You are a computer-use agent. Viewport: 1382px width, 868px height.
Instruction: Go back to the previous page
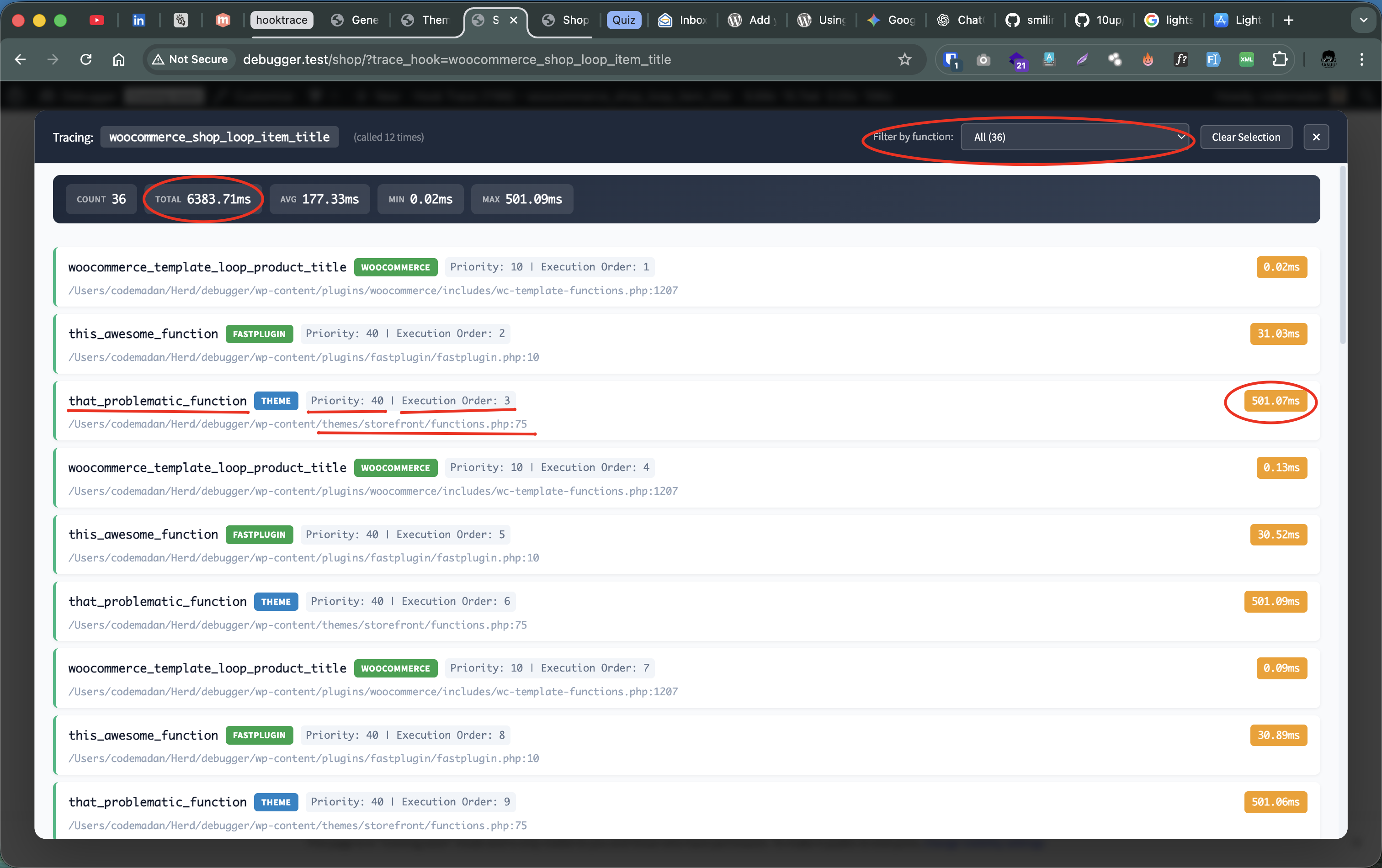point(21,59)
